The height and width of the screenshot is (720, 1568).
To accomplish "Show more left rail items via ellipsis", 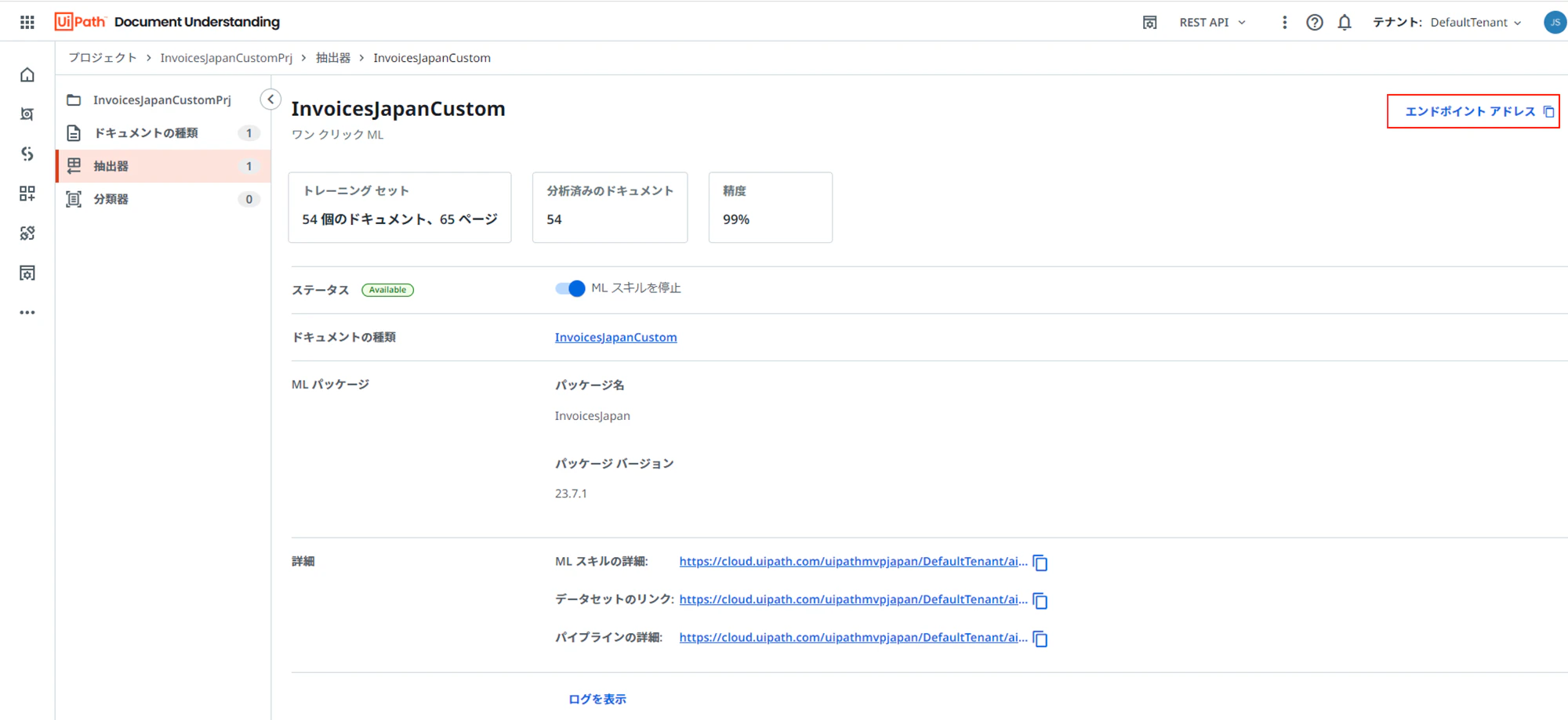I will (x=27, y=313).
